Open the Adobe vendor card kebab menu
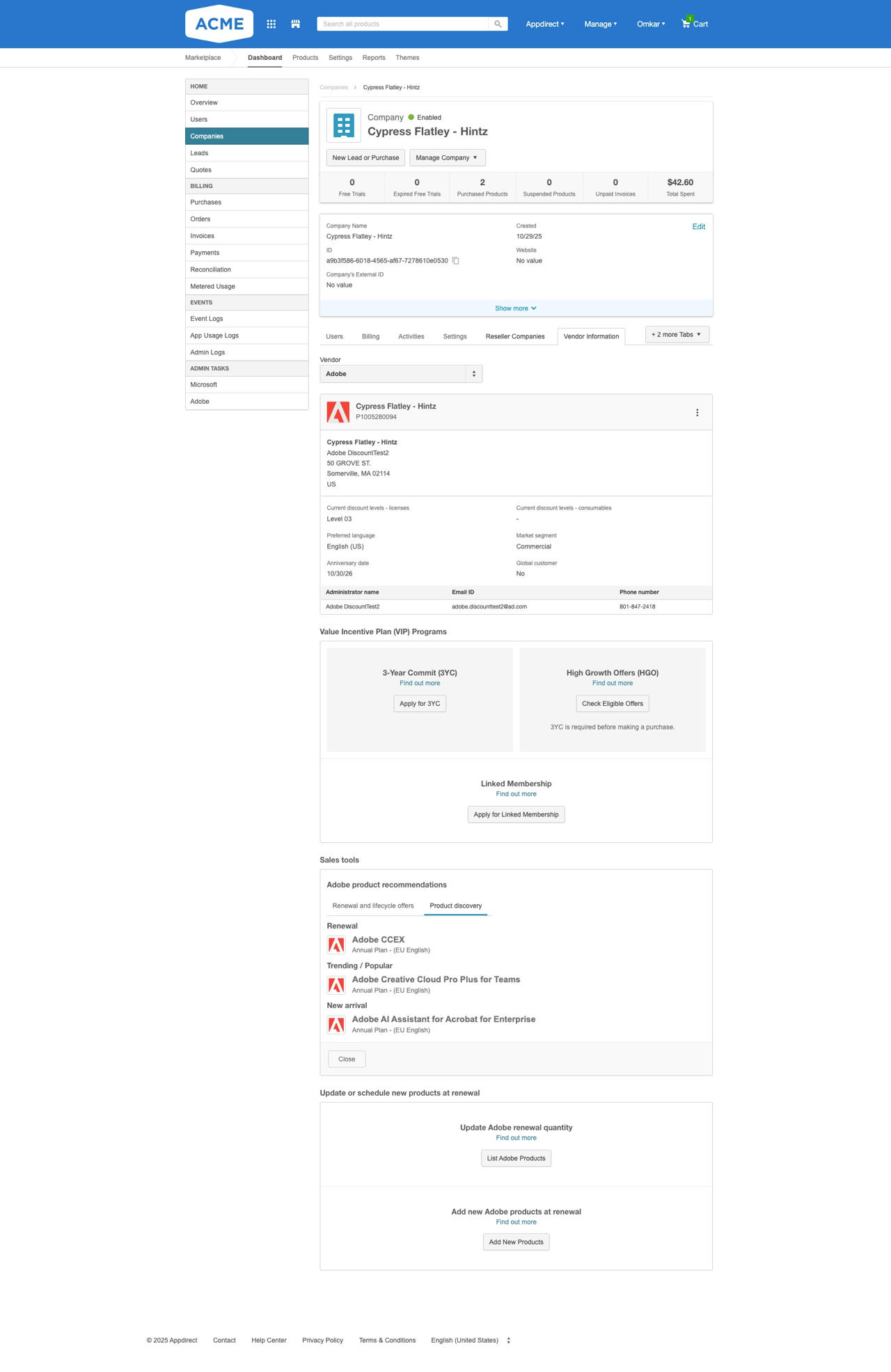The width and height of the screenshot is (891, 1372). [x=697, y=413]
